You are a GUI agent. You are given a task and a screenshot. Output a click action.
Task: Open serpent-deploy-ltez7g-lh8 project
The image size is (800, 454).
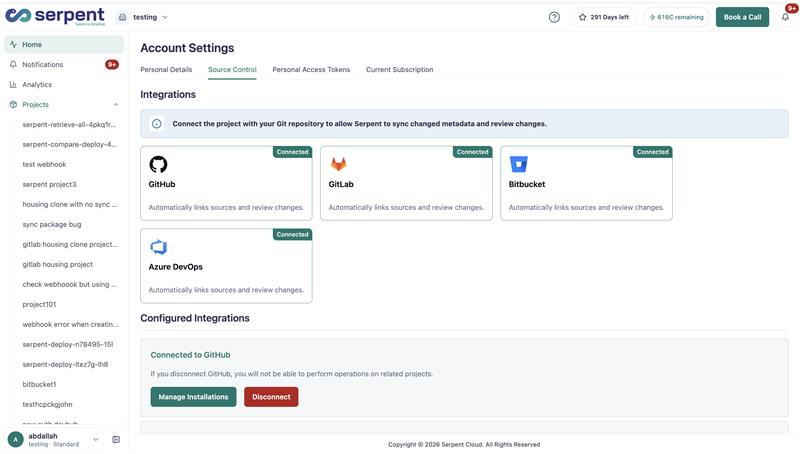click(x=65, y=364)
